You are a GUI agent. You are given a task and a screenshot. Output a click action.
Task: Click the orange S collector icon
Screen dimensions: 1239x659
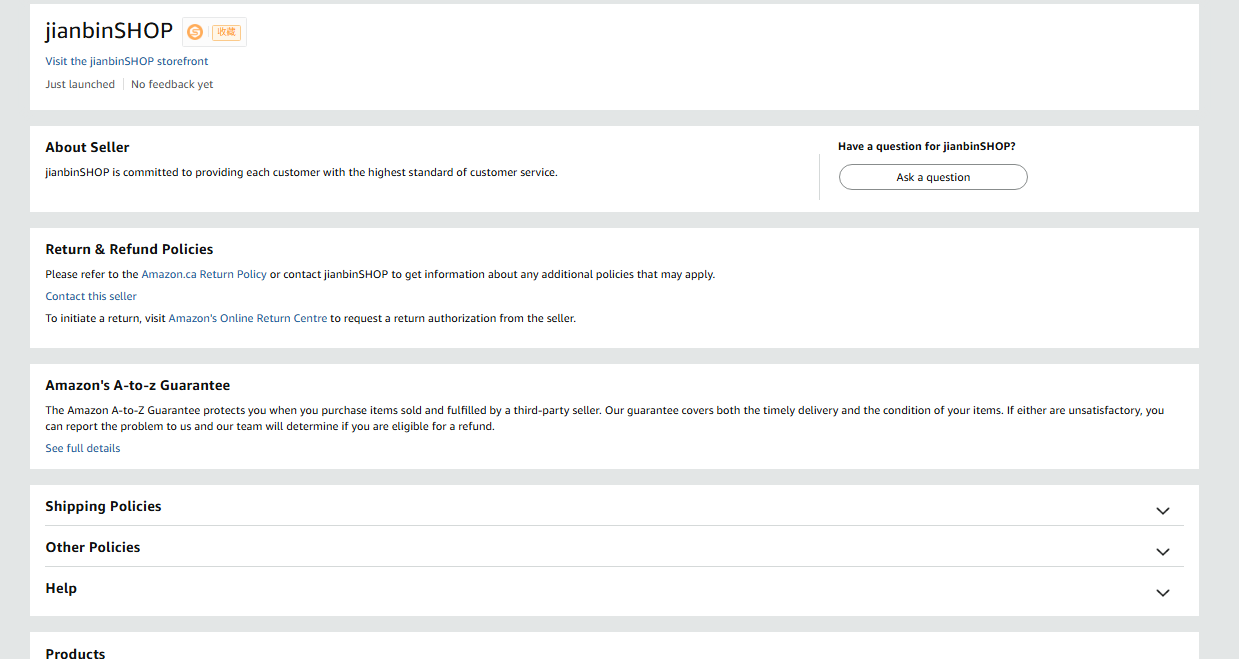coord(195,32)
